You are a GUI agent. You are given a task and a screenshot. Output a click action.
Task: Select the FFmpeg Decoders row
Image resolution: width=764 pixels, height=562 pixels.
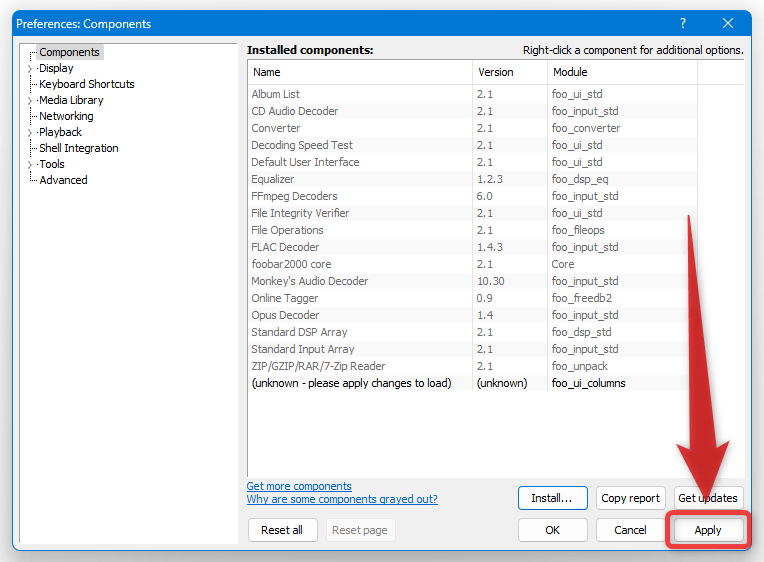473,196
